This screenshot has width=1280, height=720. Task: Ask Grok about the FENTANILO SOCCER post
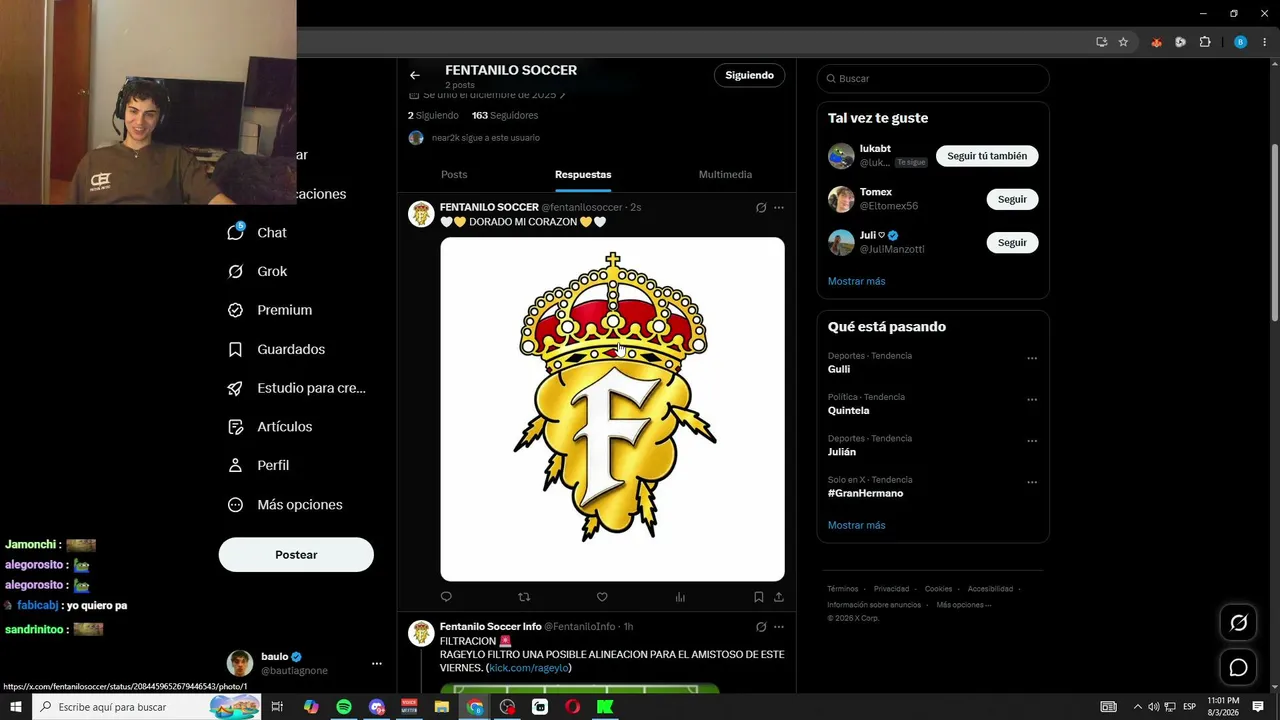tap(761, 208)
